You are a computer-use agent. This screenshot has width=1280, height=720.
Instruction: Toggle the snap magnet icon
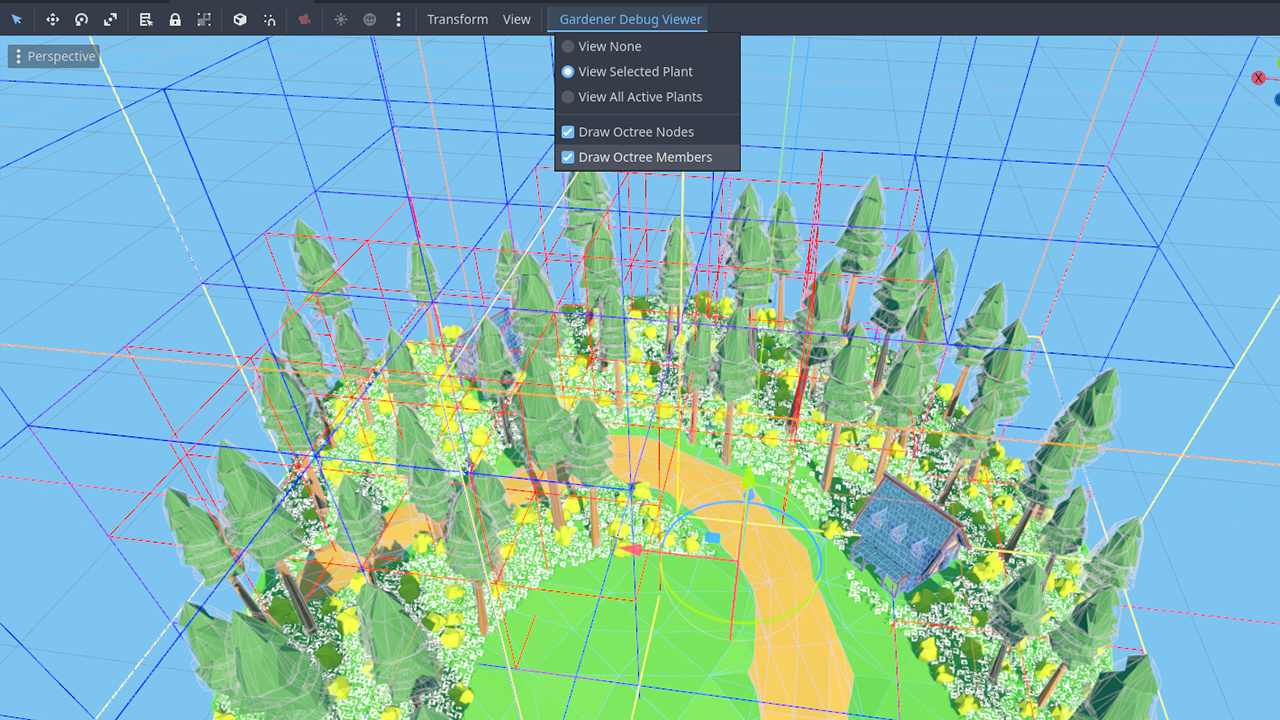tap(270, 19)
